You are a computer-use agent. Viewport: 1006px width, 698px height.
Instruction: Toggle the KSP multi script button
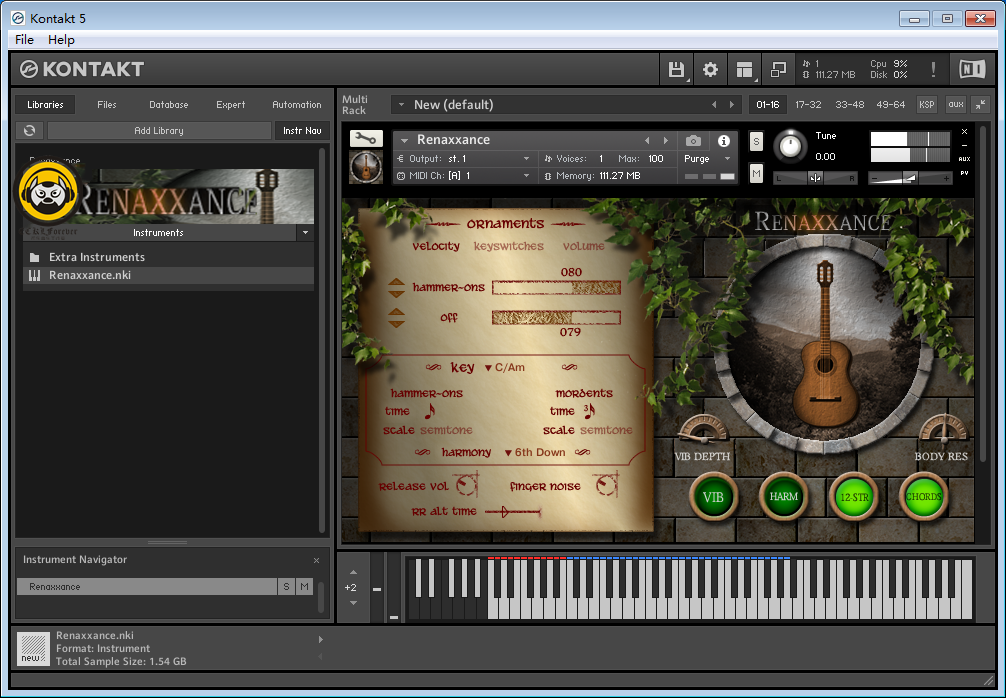(926, 104)
